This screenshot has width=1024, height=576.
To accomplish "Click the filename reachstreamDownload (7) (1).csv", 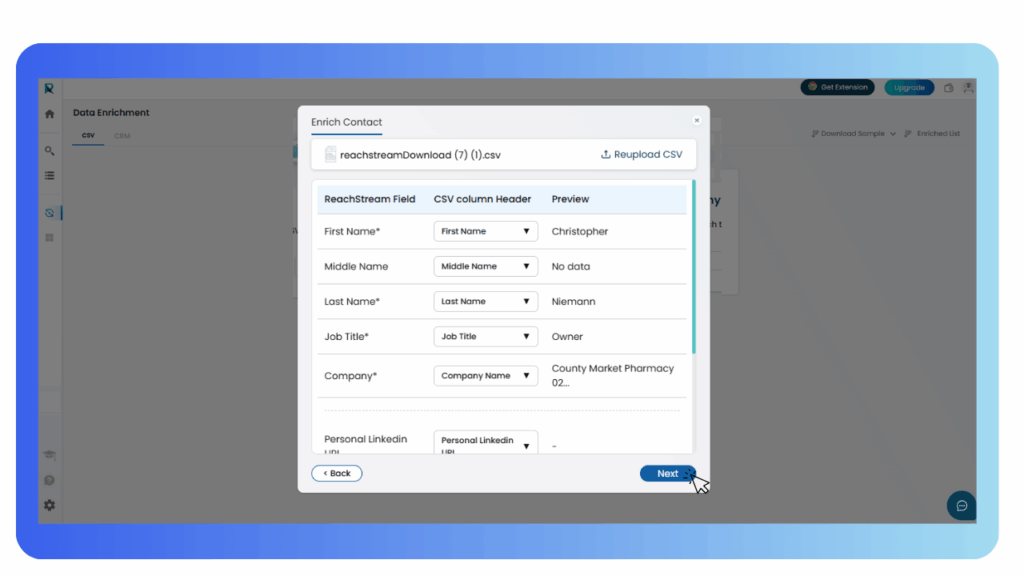I will [x=420, y=155].
